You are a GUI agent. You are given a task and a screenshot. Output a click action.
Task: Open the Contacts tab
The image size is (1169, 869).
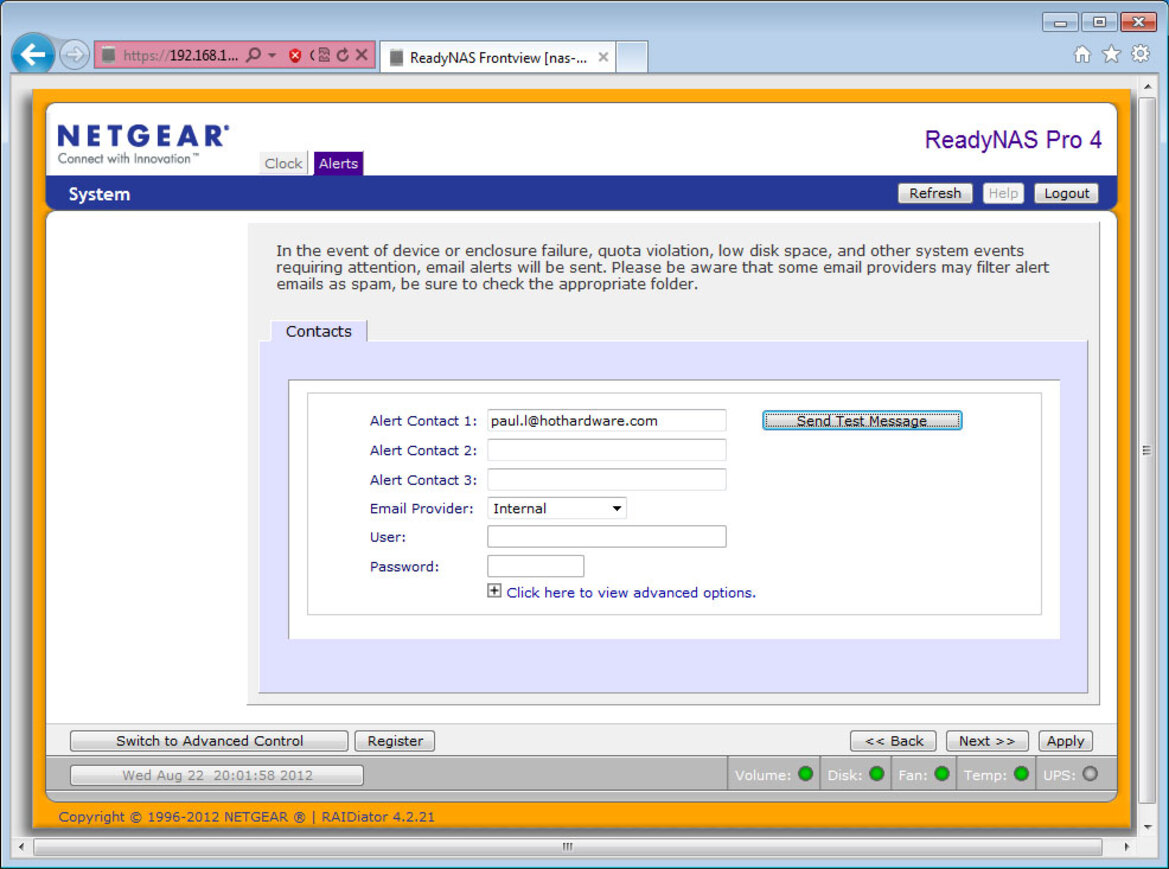coord(318,331)
